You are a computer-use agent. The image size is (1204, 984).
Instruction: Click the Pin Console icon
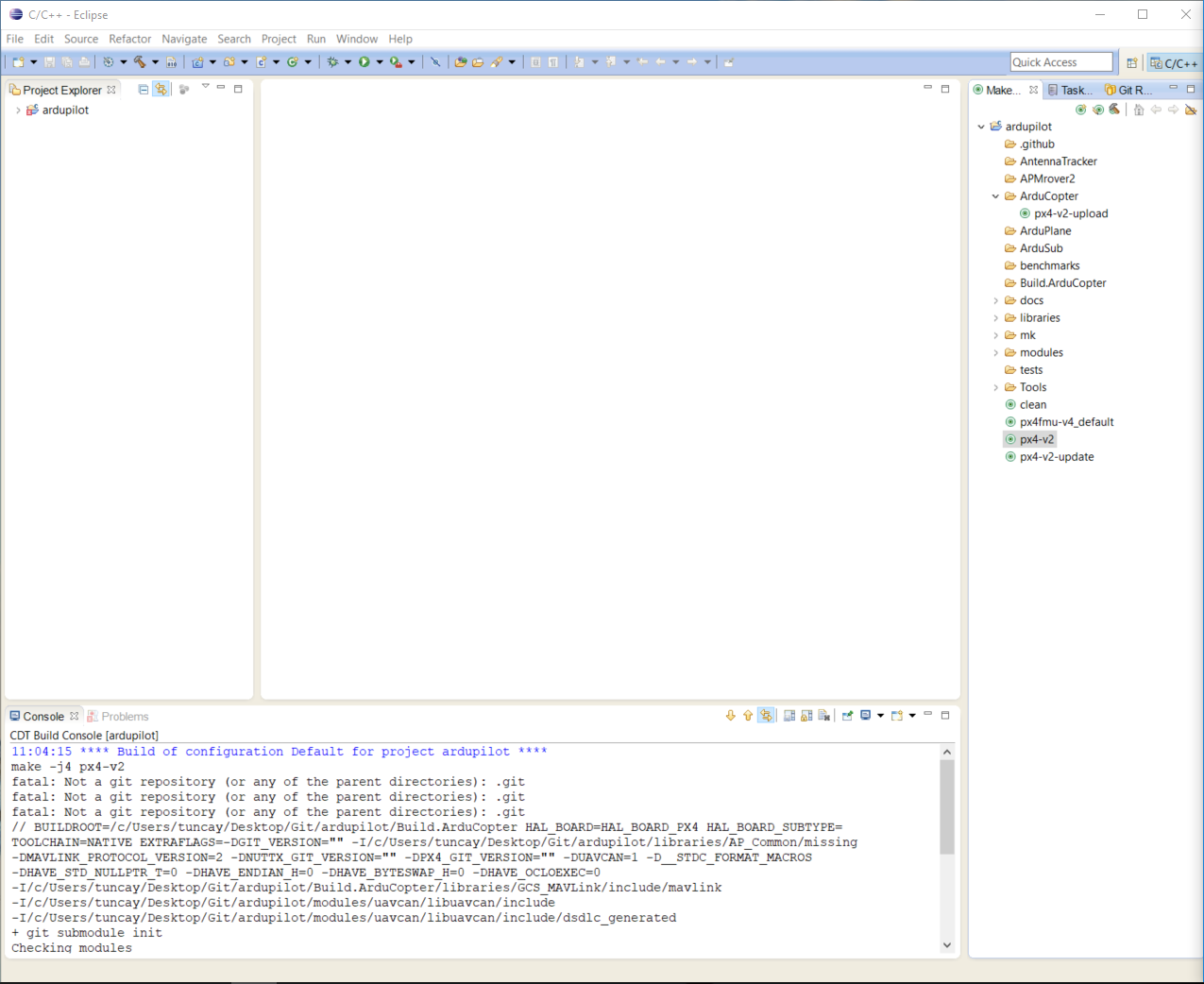(x=847, y=716)
